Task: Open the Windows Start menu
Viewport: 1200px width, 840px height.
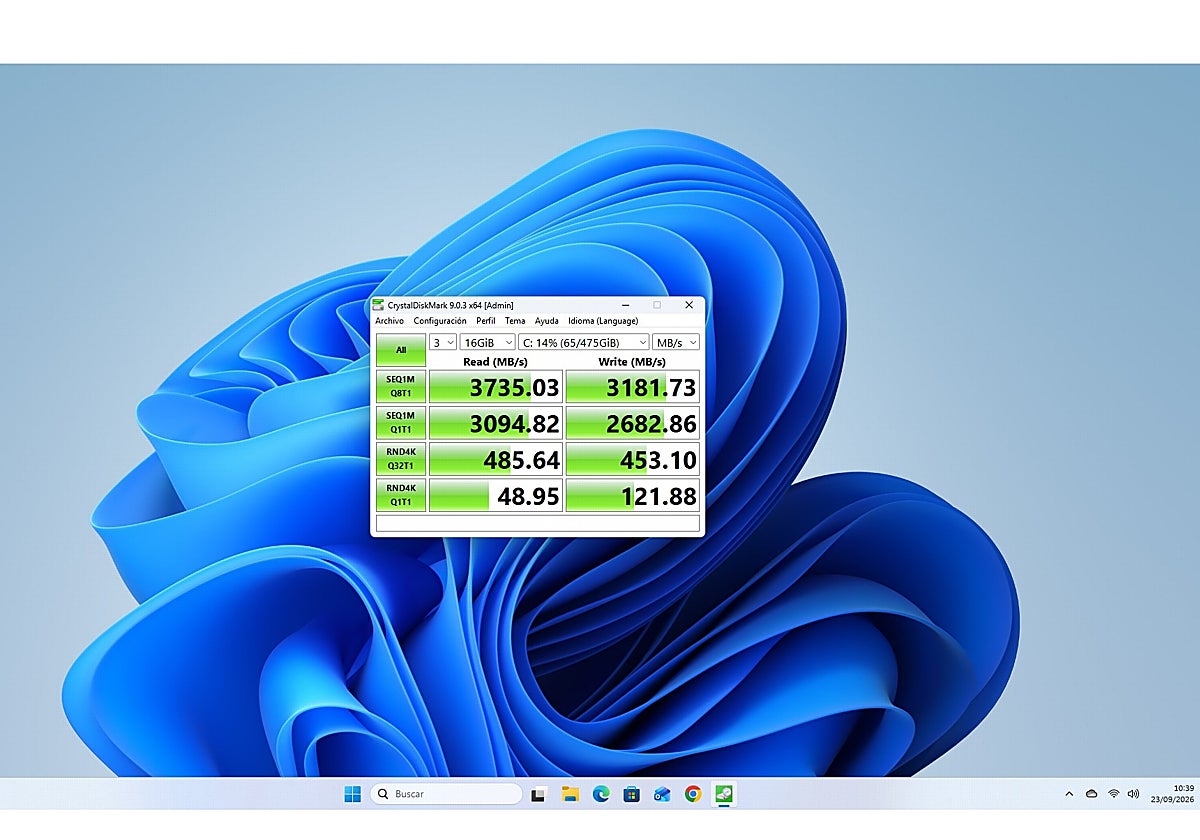Action: (352, 794)
